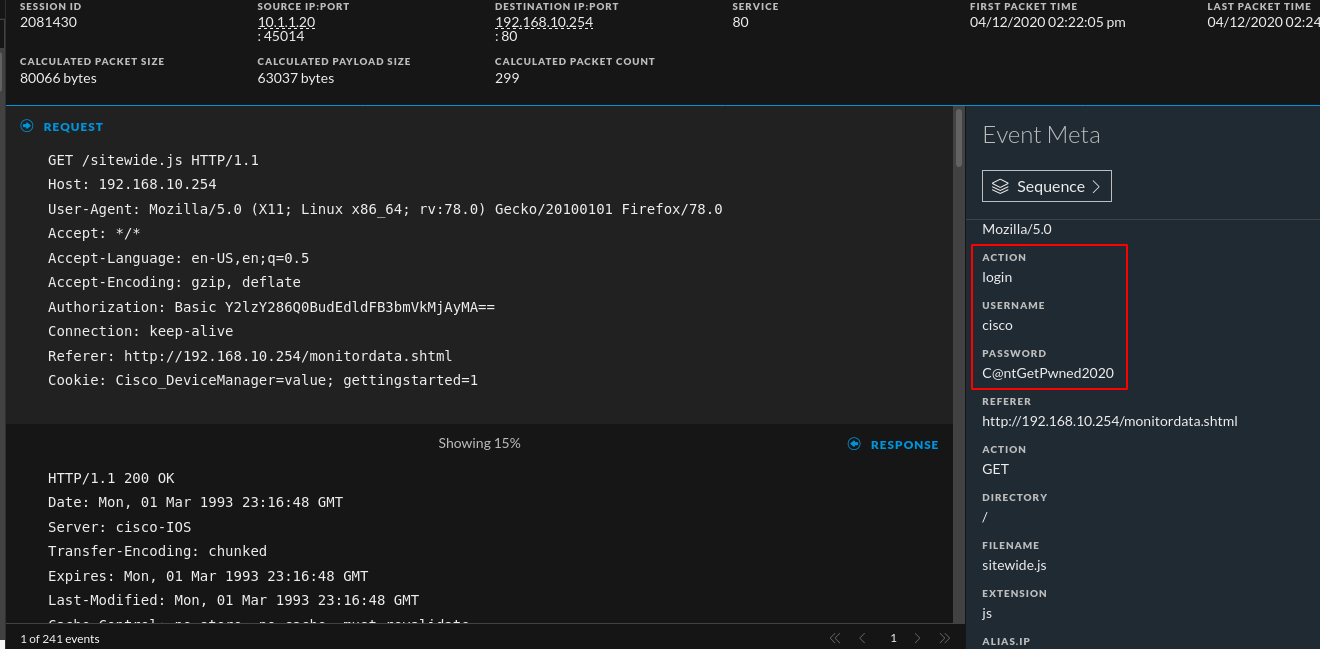Image resolution: width=1320 pixels, height=649 pixels.
Task: Click the Sequence button
Action: point(1046,187)
